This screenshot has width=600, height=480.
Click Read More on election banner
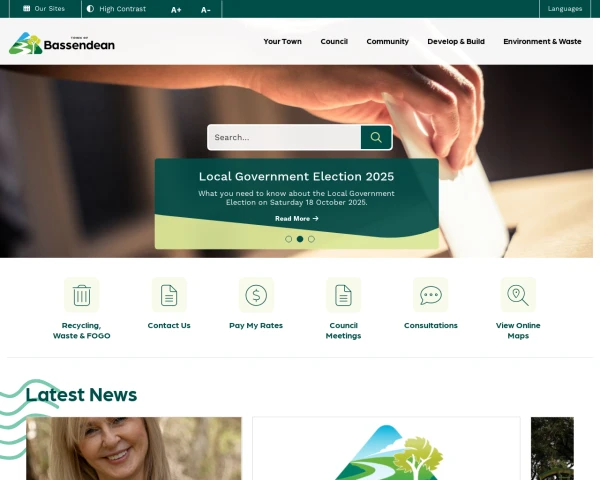tap(297, 219)
